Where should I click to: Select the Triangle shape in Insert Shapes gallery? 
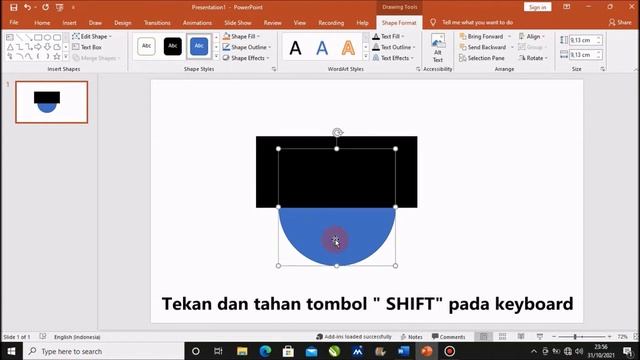click(x=10, y=47)
